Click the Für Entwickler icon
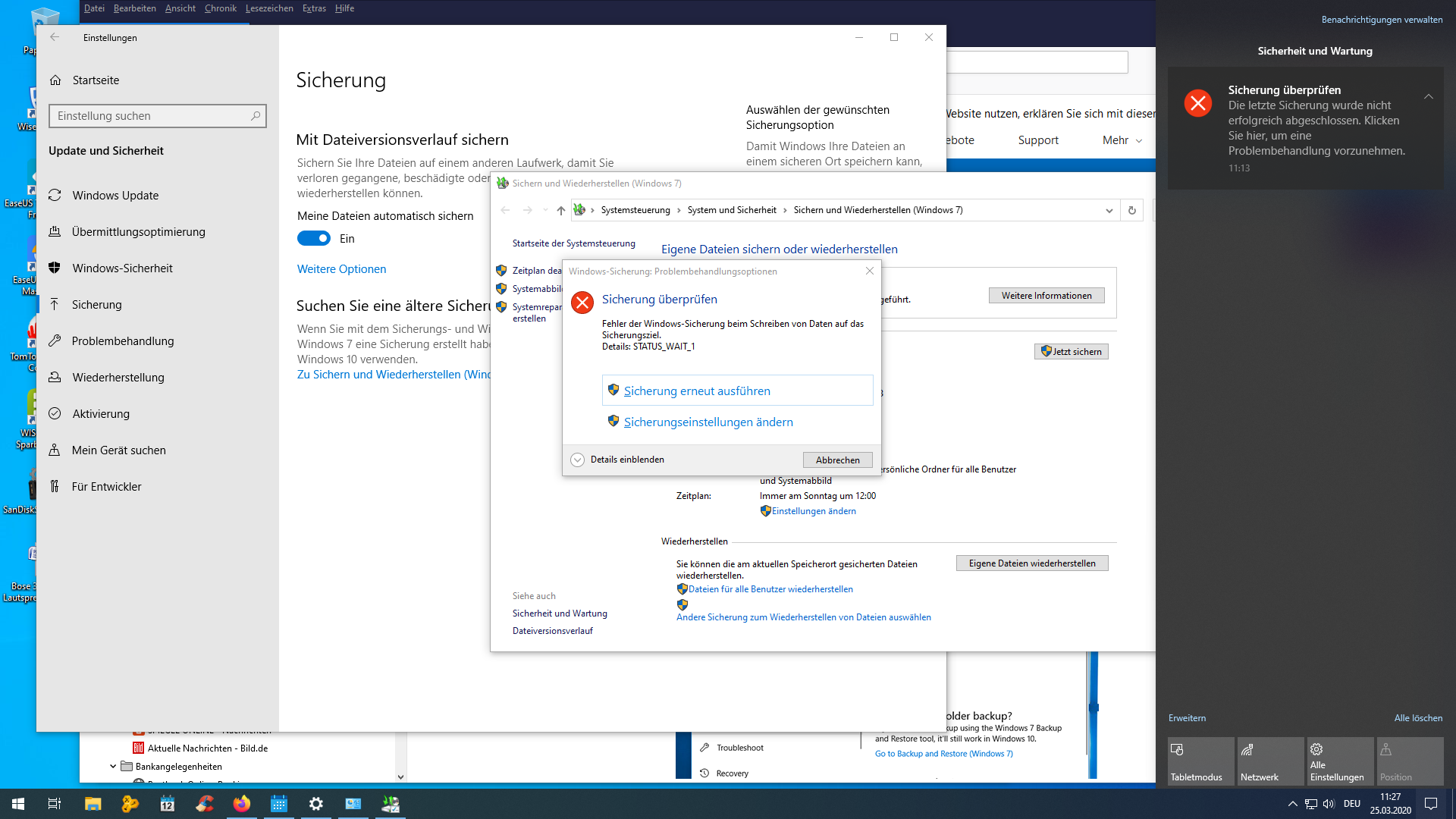The image size is (1456, 819). pos(55,487)
